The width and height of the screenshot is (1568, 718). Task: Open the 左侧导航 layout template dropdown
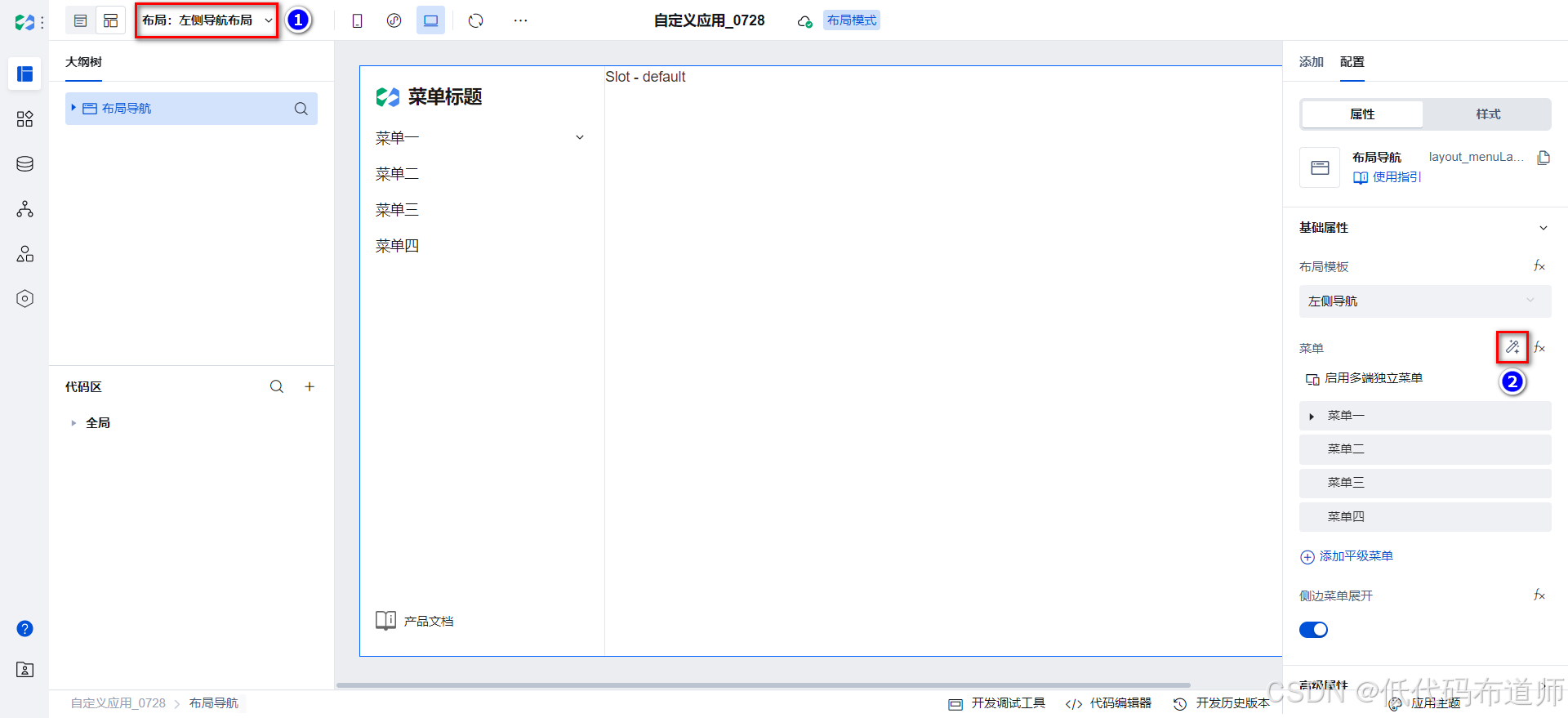pyautogui.click(x=1425, y=301)
